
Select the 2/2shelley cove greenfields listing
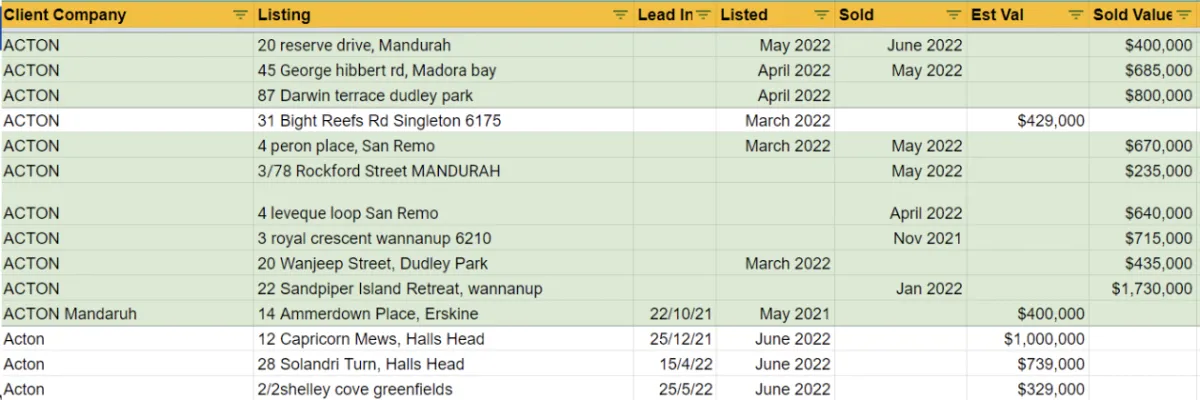[355, 389]
